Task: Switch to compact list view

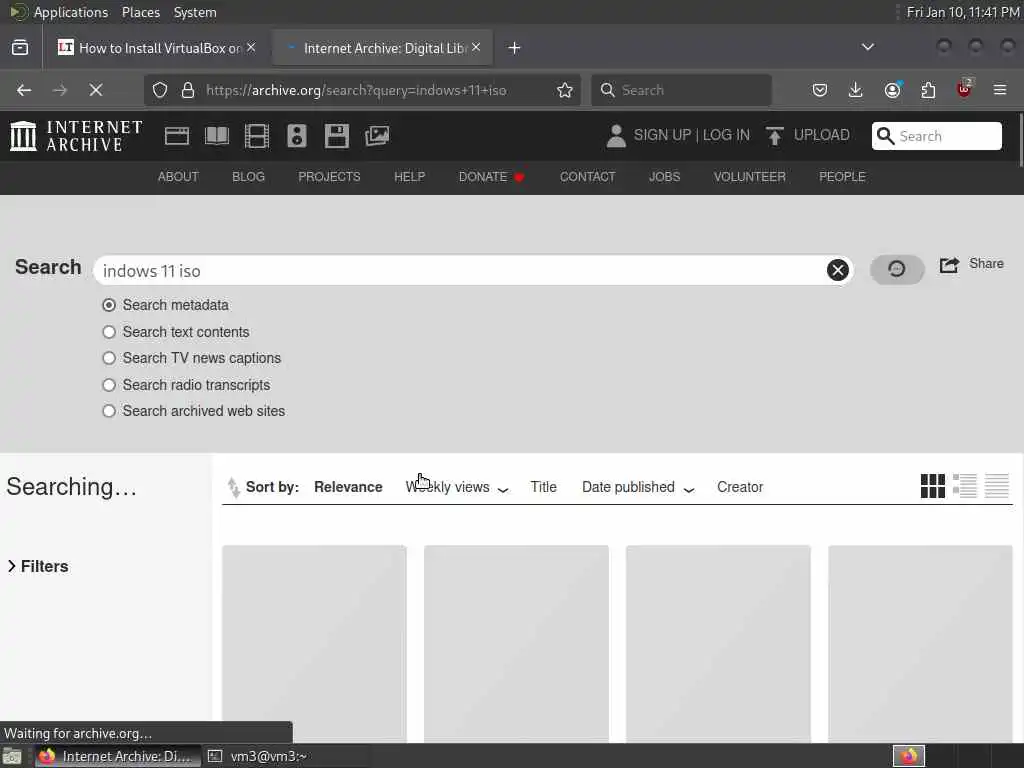Action: tap(997, 486)
